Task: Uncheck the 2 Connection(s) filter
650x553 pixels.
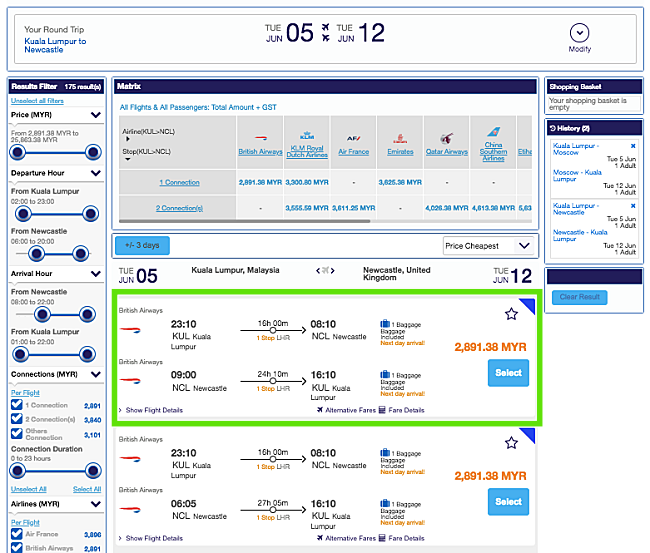Action: tap(17, 419)
